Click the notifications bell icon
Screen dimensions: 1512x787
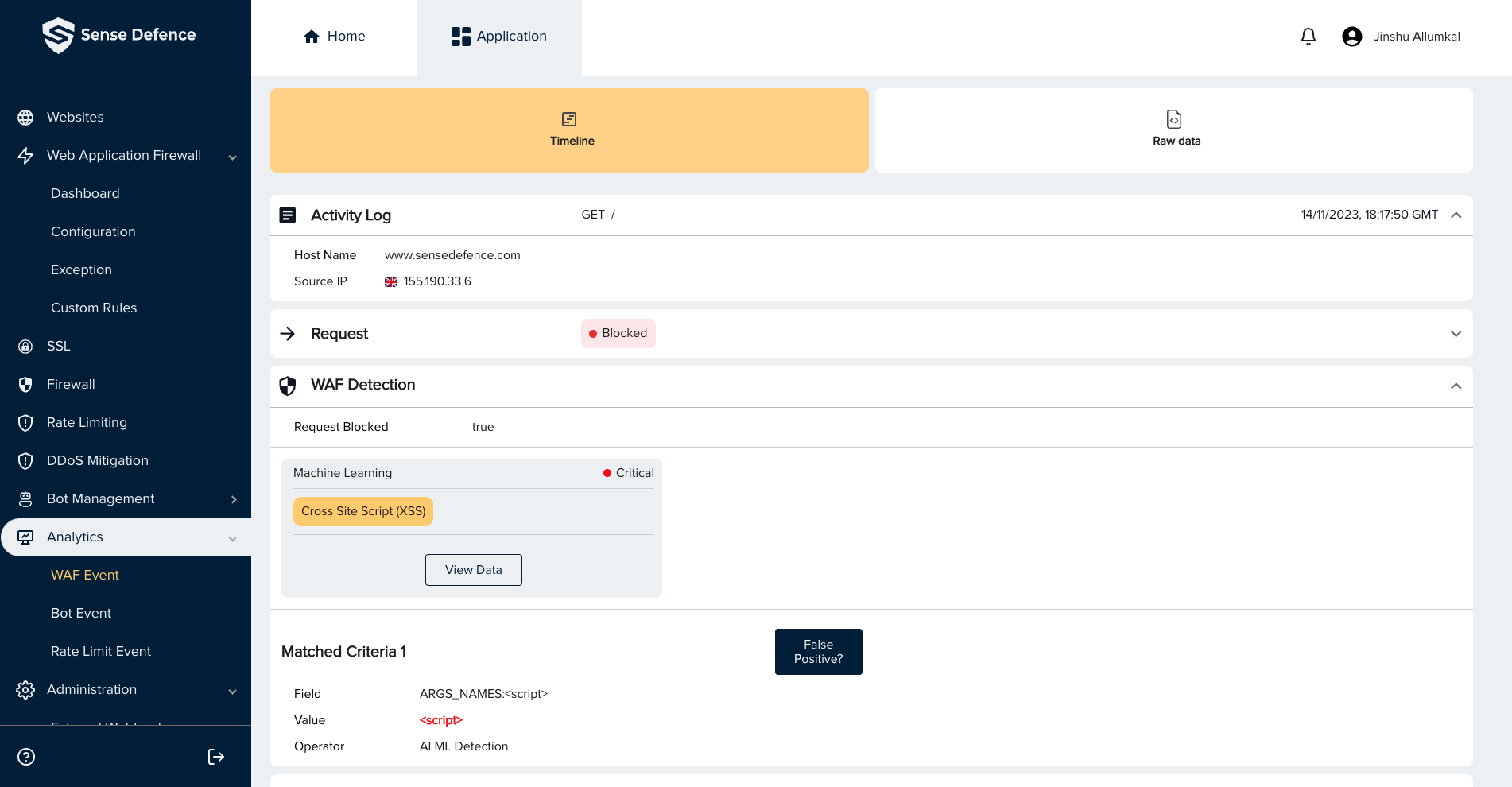1308,36
